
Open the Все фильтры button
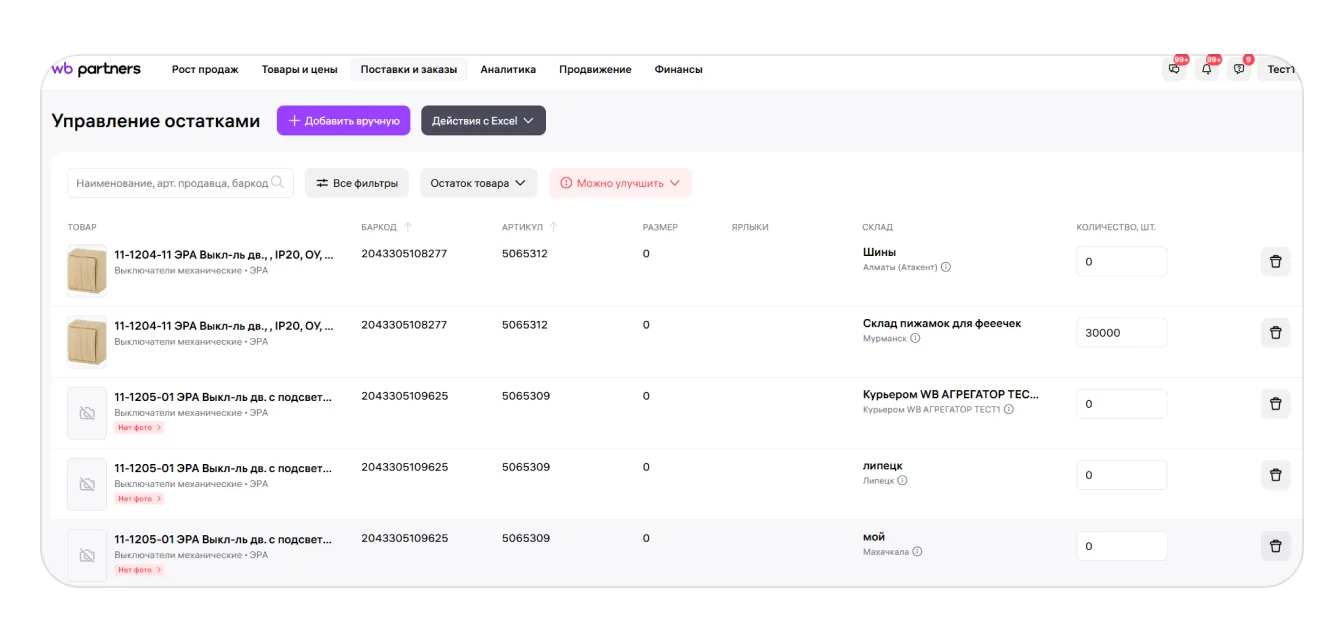(x=357, y=183)
